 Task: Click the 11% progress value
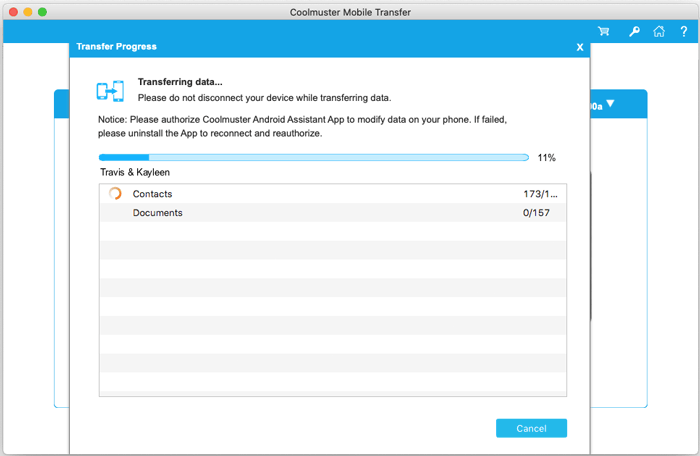point(546,158)
